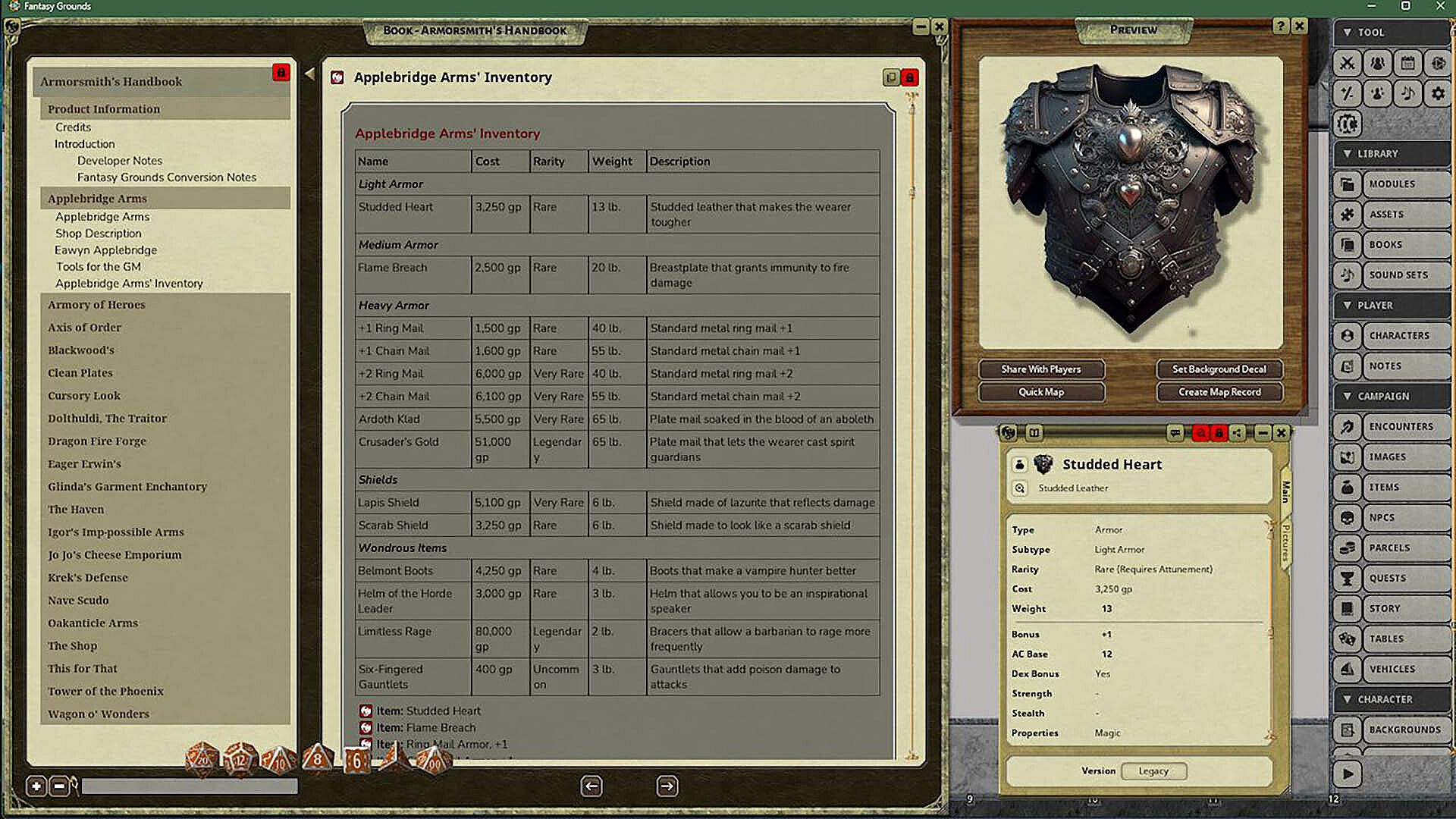Toggle the red lock on Armorsmith's Handbook index
The width and height of the screenshot is (1456, 819).
(x=281, y=73)
